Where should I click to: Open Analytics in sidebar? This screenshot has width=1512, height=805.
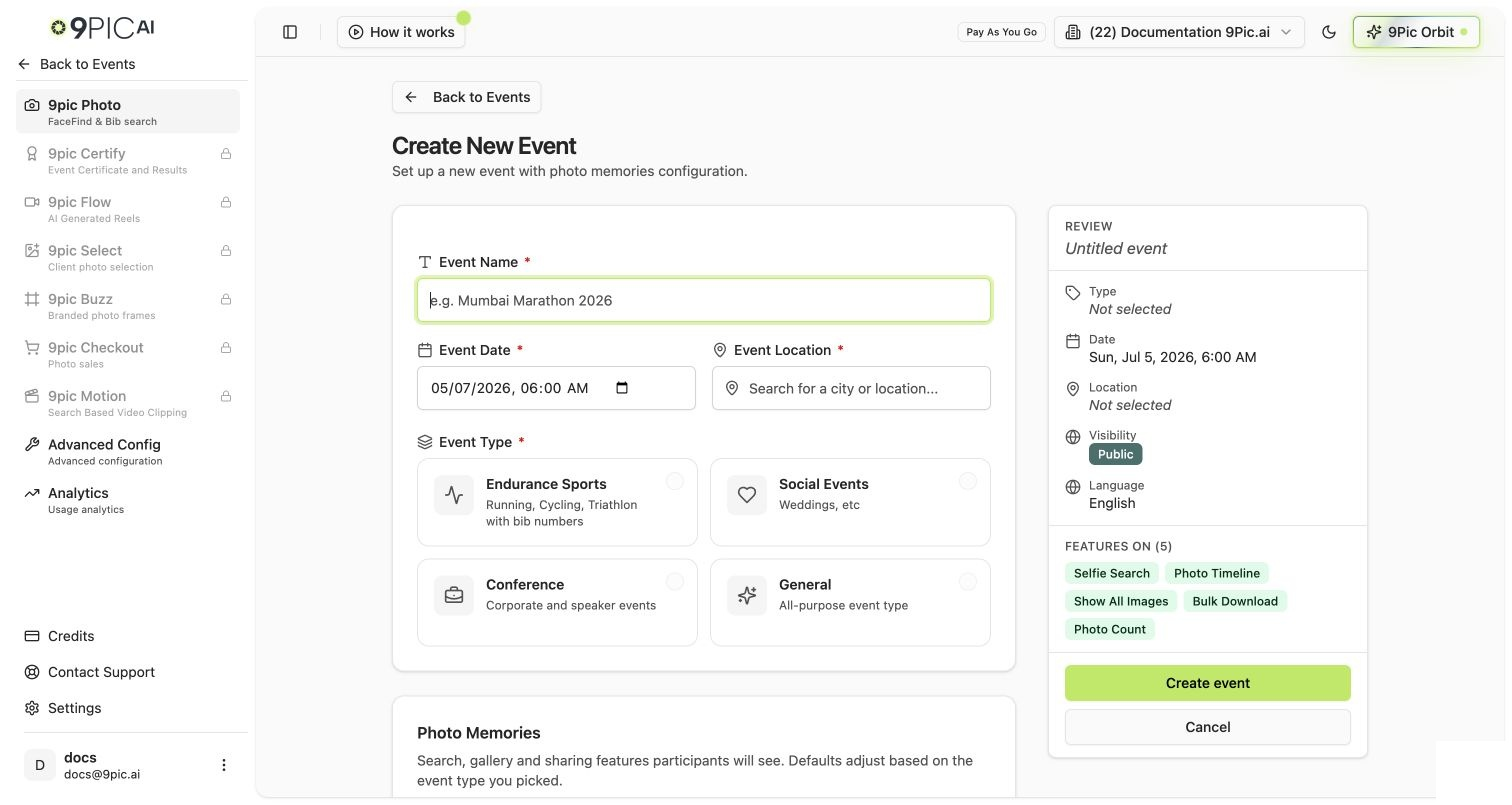point(128,499)
